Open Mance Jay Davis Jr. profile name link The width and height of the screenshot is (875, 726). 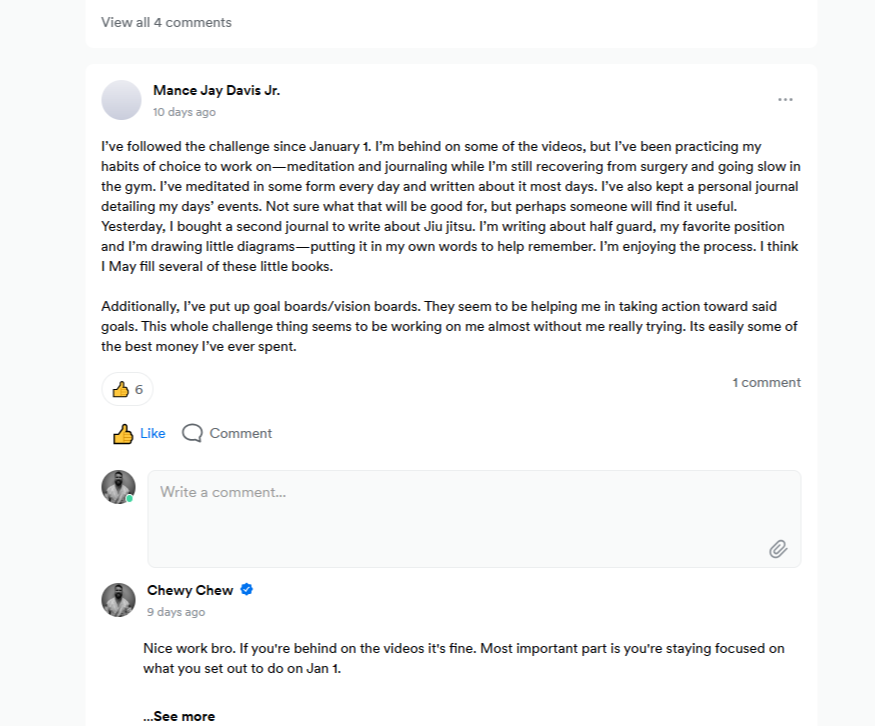tap(216, 90)
